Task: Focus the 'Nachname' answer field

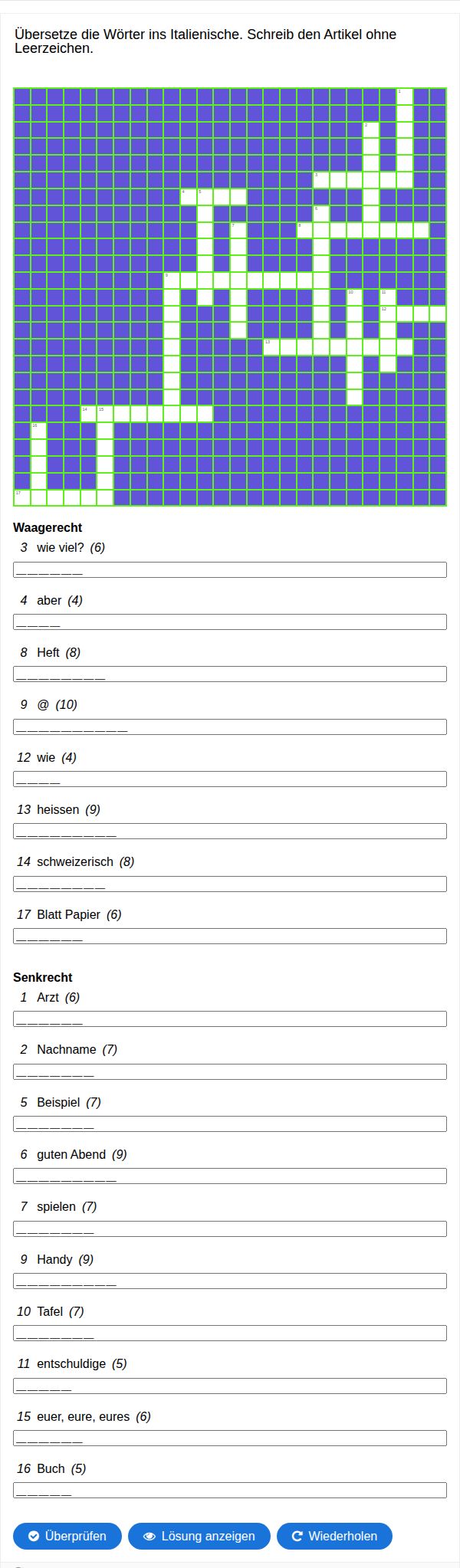Action: (x=230, y=1071)
